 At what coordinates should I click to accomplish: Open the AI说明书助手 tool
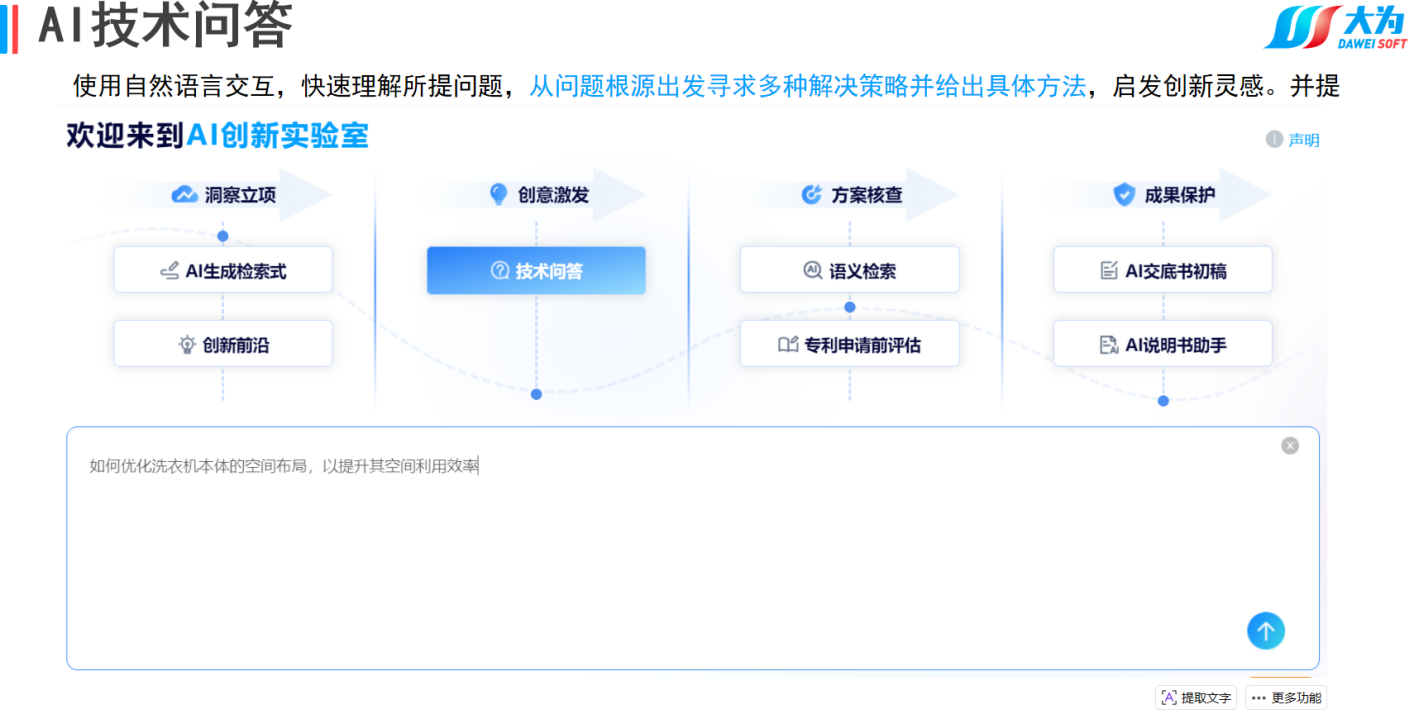(1162, 345)
